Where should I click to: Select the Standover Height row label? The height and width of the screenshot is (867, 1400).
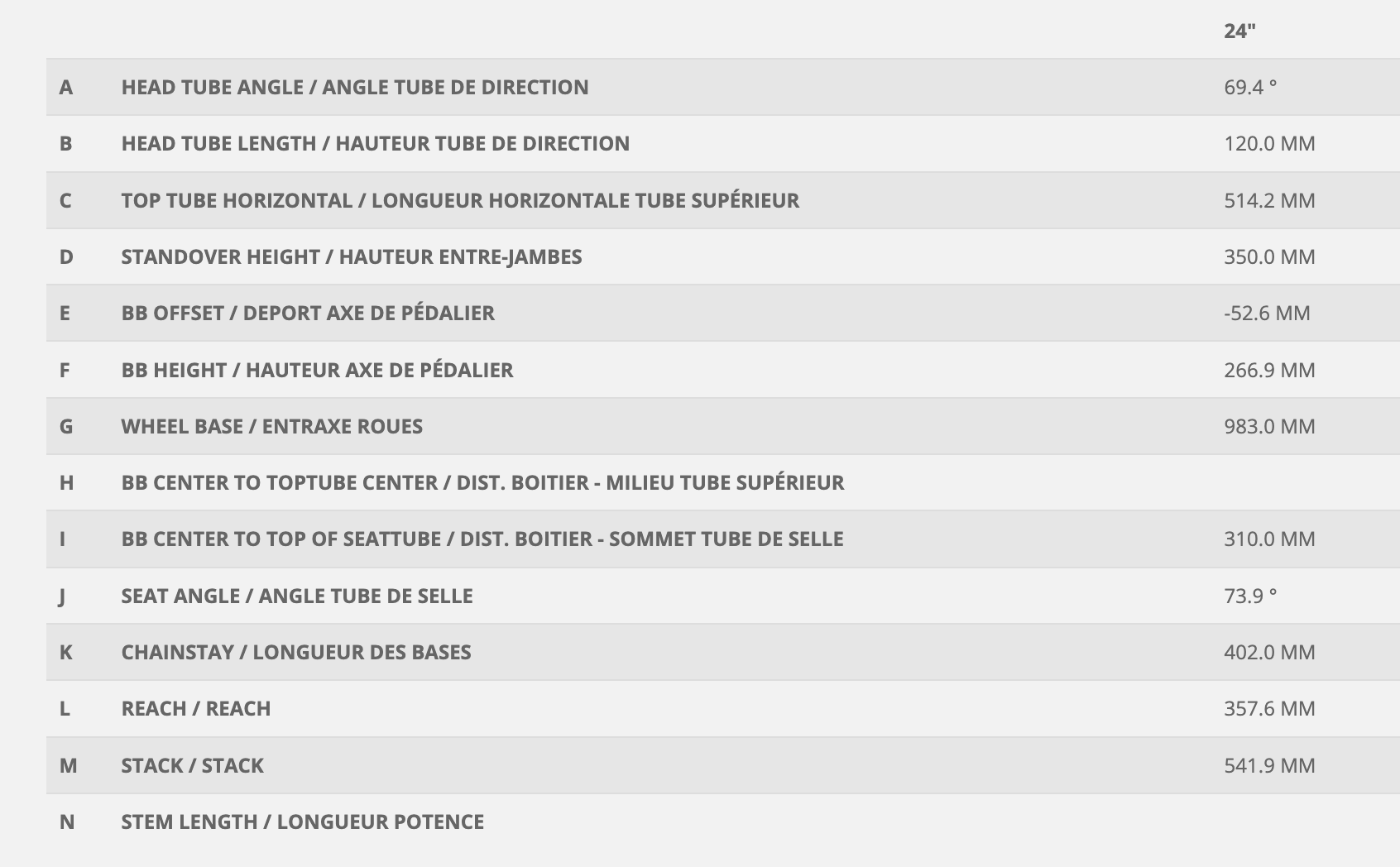(x=352, y=257)
